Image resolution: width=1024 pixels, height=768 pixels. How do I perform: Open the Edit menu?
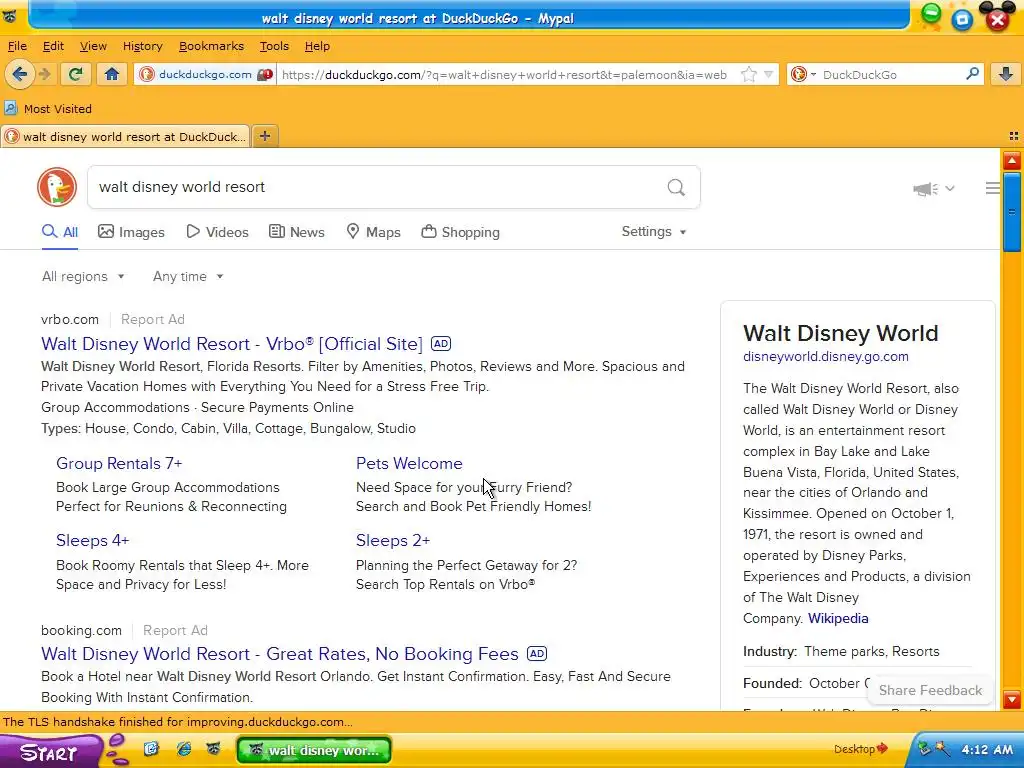pyautogui.click(x=53, y=46)
